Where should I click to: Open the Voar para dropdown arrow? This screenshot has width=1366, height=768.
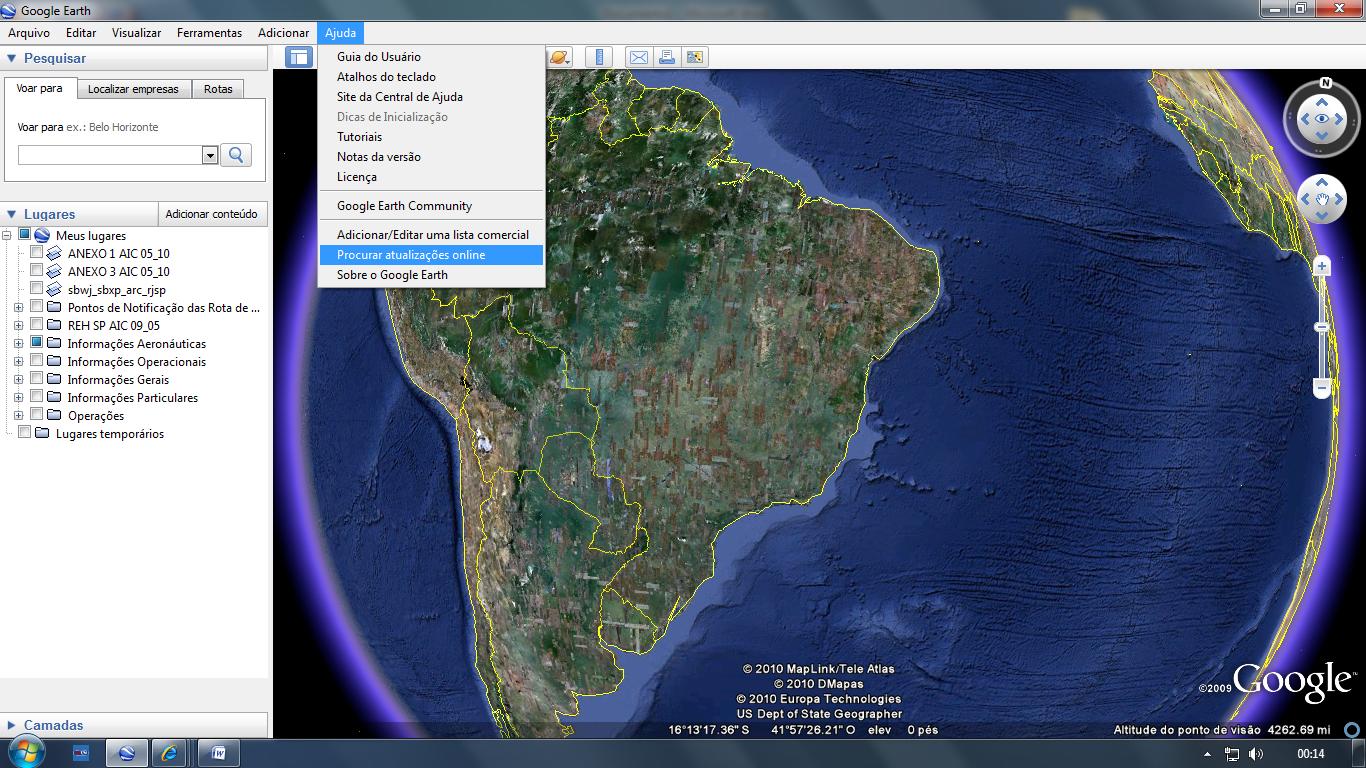click(209, 155)
